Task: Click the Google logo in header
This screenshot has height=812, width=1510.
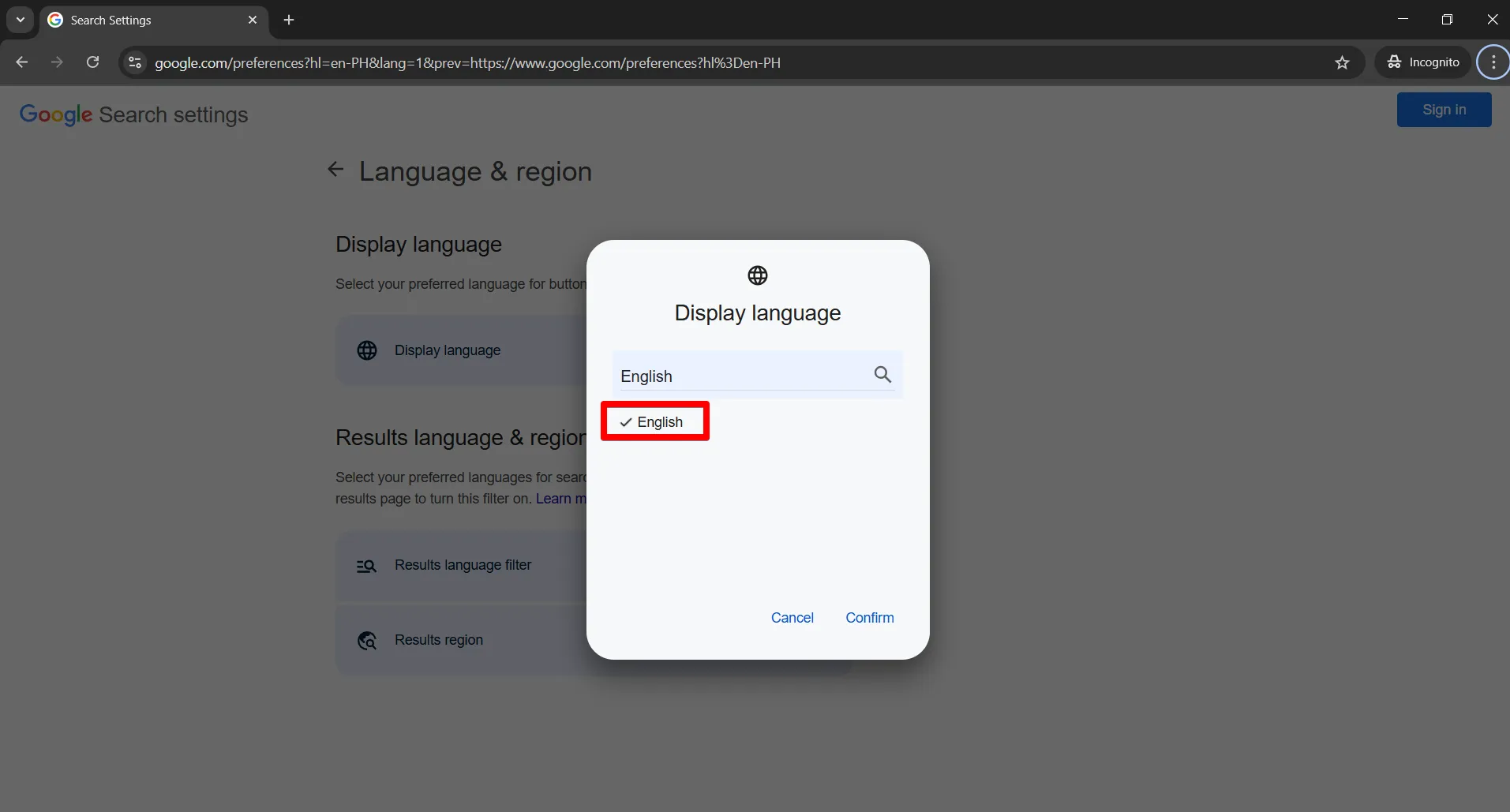Action: click(56, 115)
